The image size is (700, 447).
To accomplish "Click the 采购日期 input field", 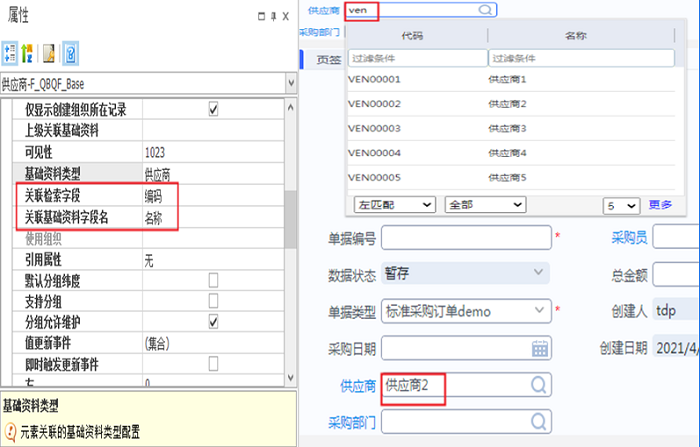I will click(467, 348).
